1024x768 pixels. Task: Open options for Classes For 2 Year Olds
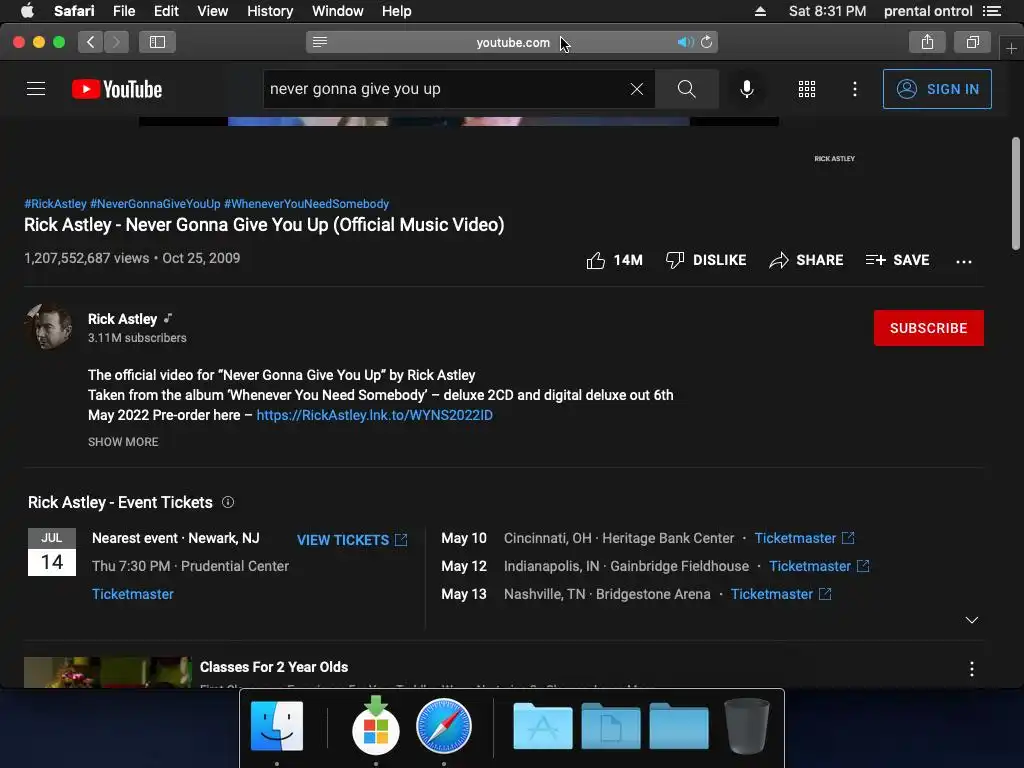[x=972, y=669]
